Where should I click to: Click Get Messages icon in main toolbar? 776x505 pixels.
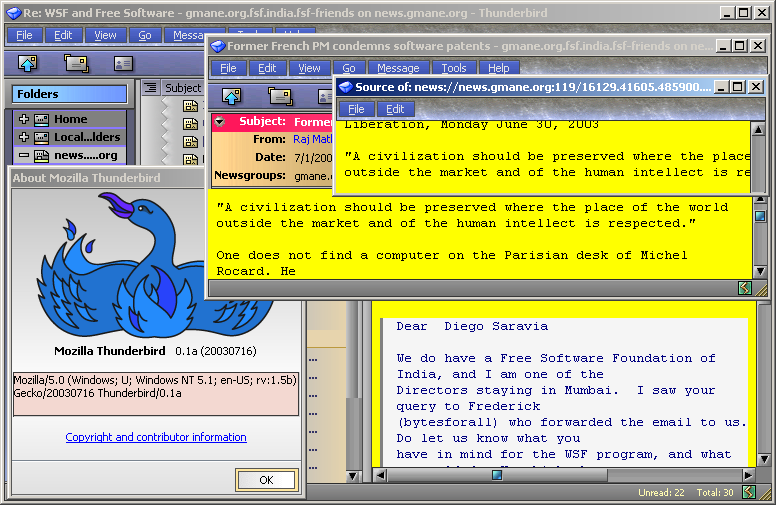[27, 63]
